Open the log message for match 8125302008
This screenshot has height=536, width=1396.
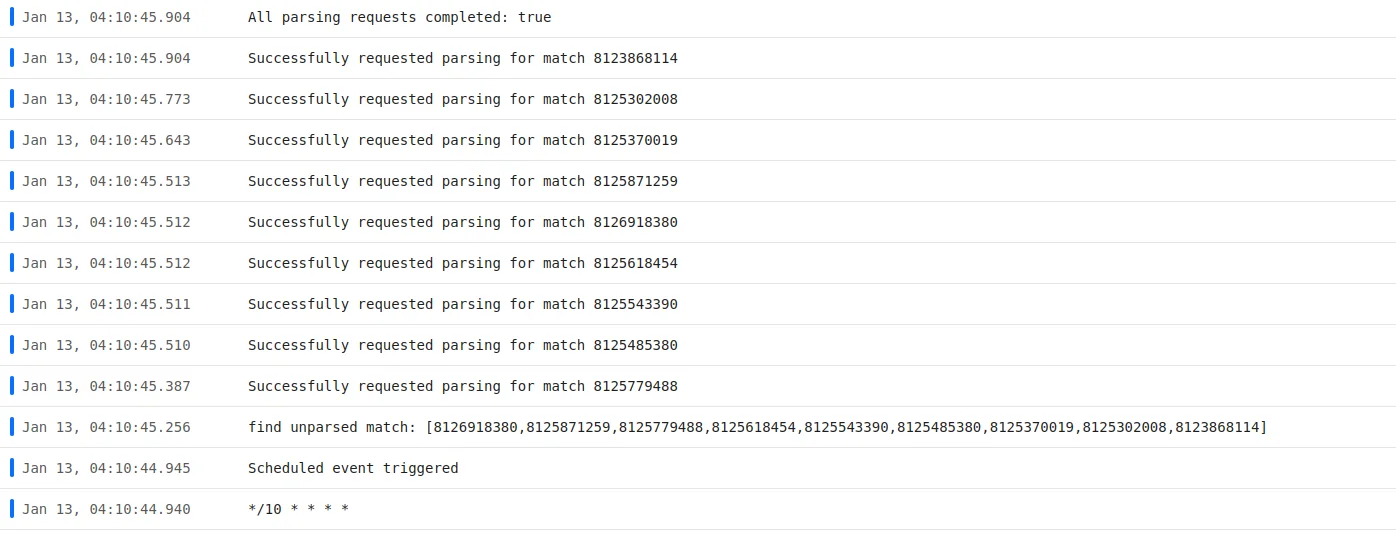click(x=462, y=99)
